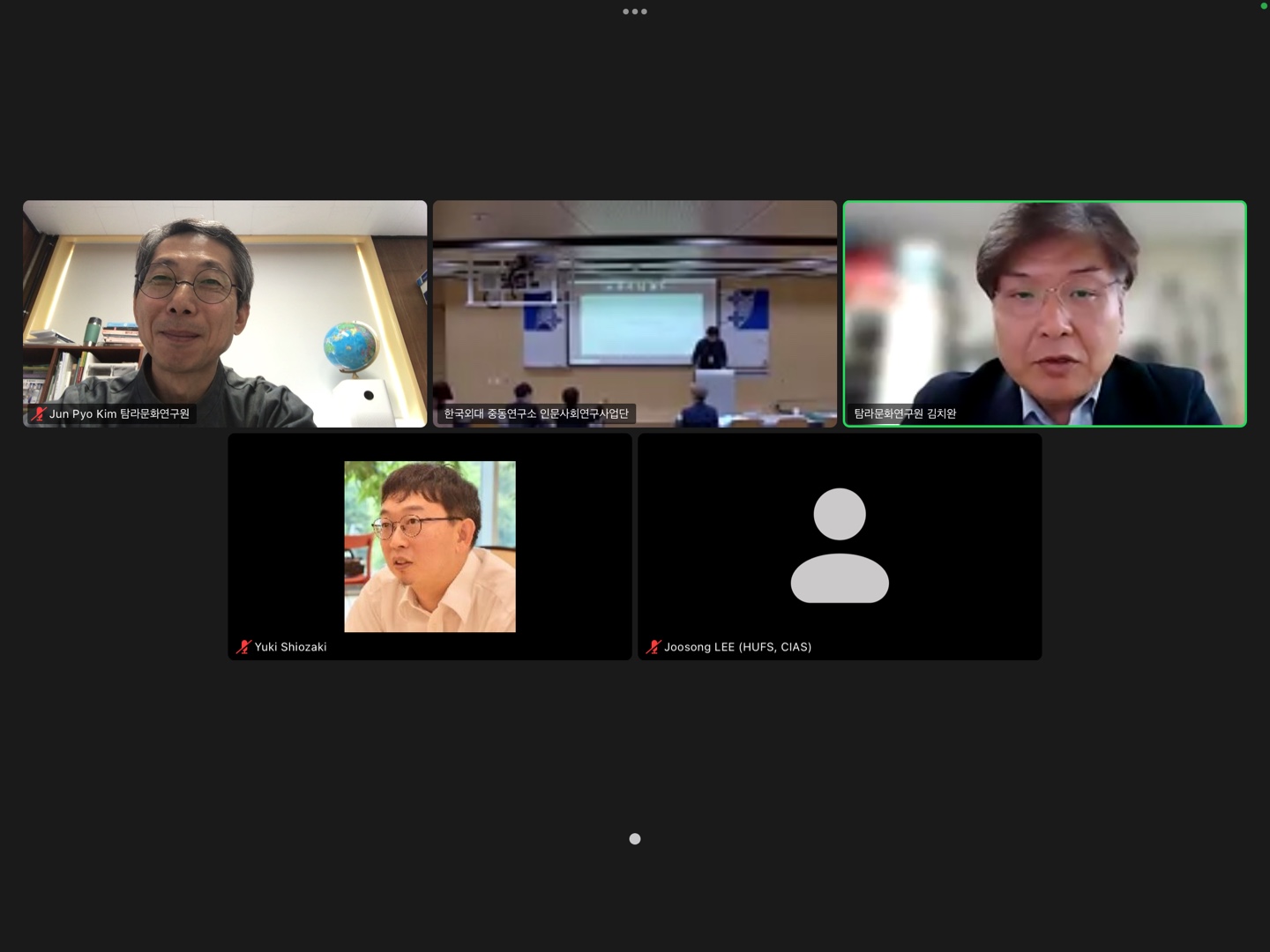
Task: Click the 'Joosong LEE (HUFS, CIAS)' name label
Action: [737, 647]
